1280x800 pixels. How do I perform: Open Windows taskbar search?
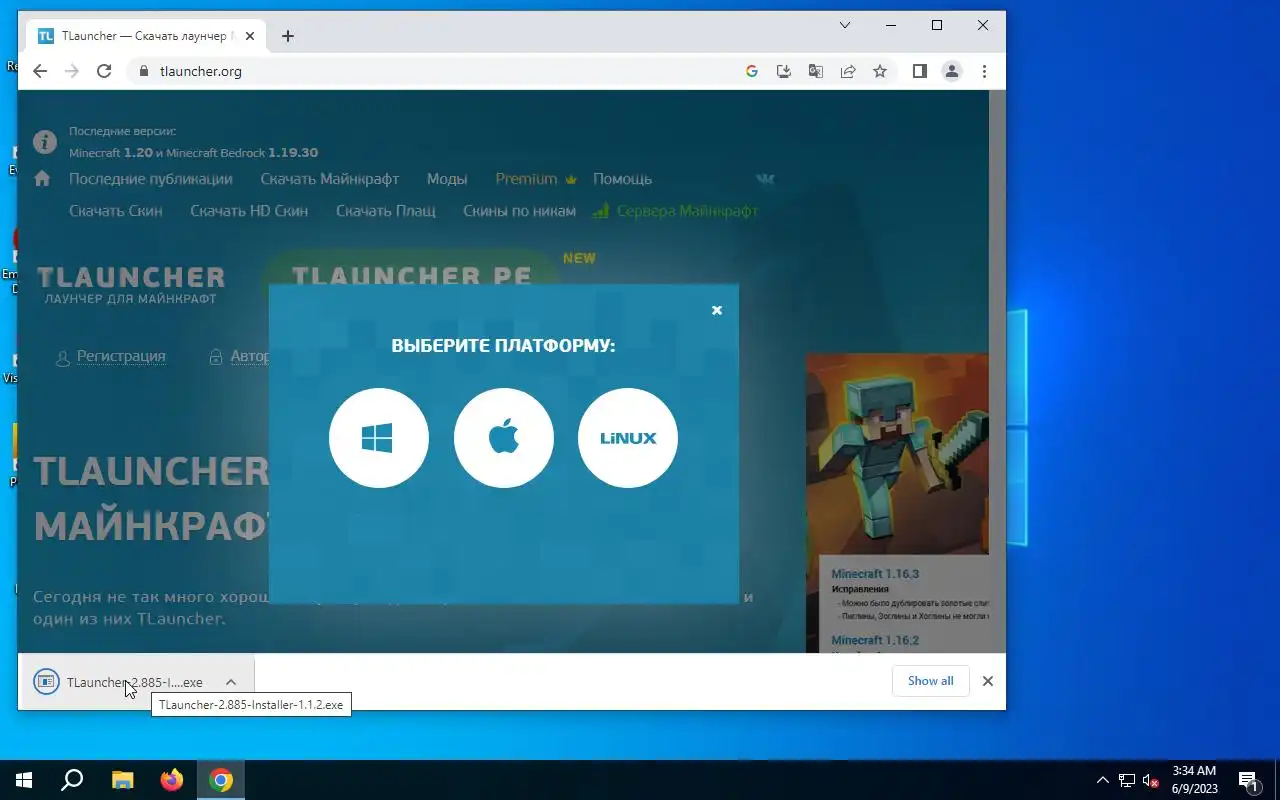click(72, 780)
